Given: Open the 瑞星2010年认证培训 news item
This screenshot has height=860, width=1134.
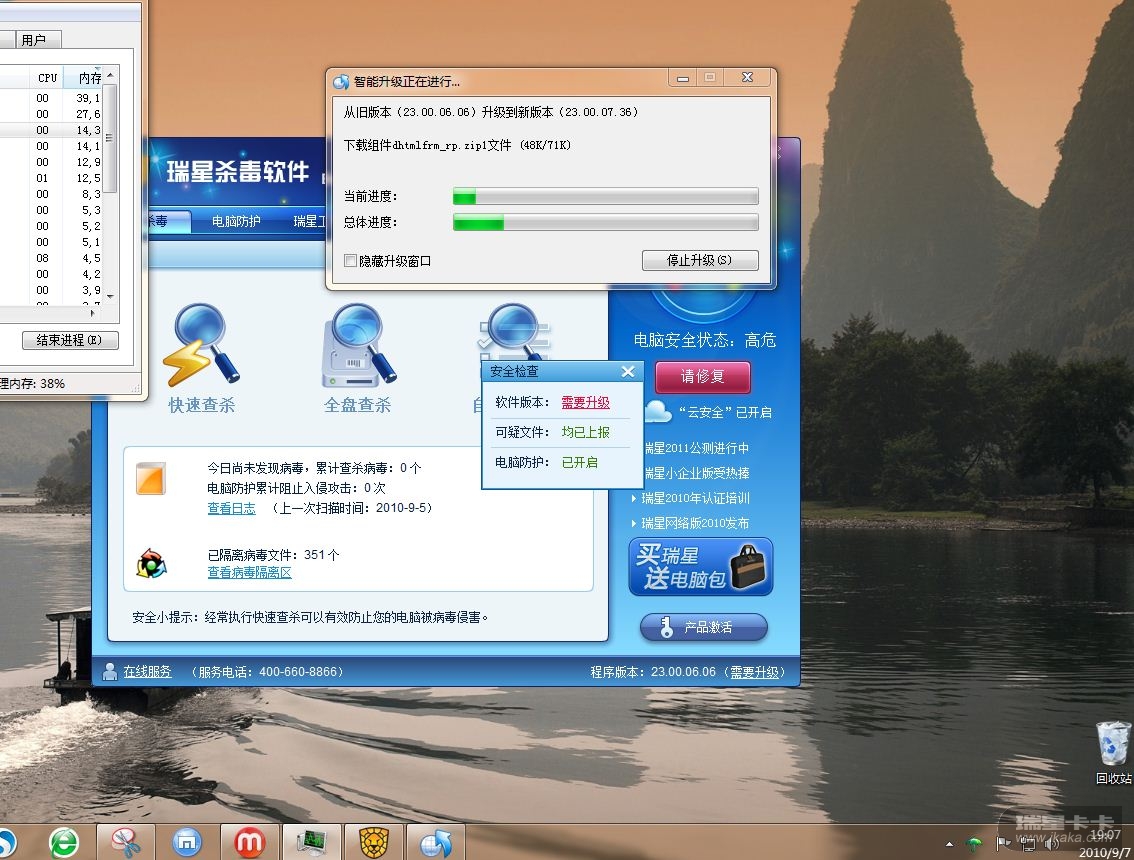Looking at the screenshot, I should point(695,498).
